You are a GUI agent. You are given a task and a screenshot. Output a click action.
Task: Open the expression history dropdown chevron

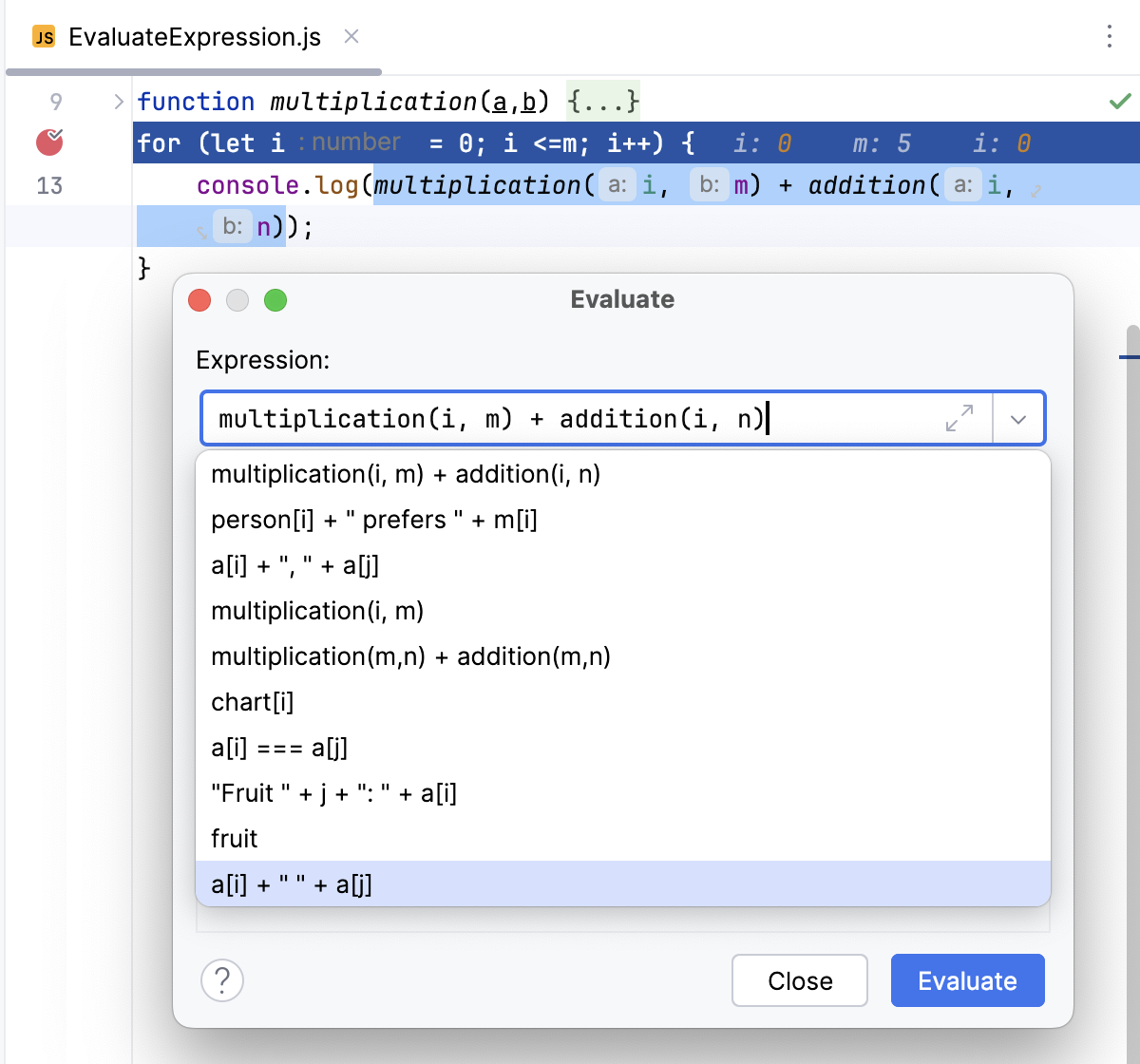coord(1019,418)
